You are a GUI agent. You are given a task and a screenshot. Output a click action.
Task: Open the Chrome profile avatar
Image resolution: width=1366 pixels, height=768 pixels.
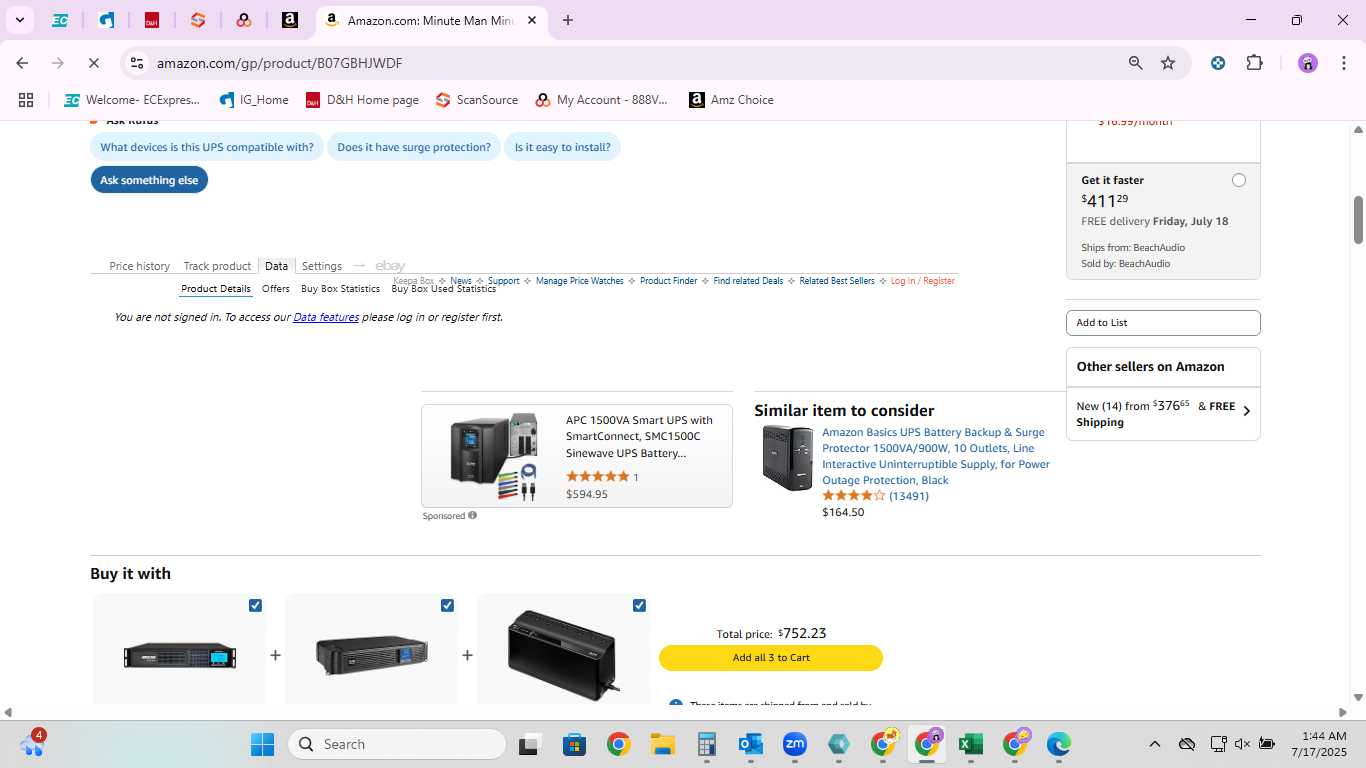(x=1308, y=63)
